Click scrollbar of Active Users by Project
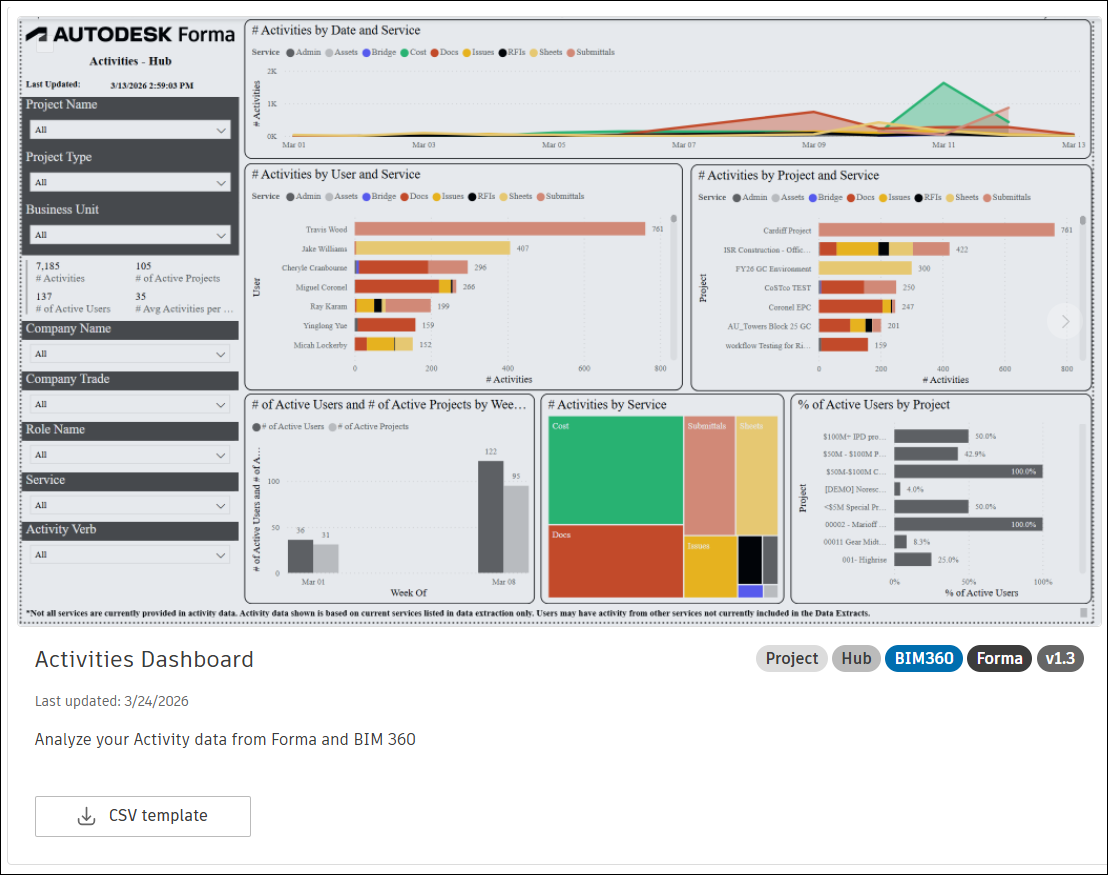Screen dimensions: 1108x875 coord(1083,499)
